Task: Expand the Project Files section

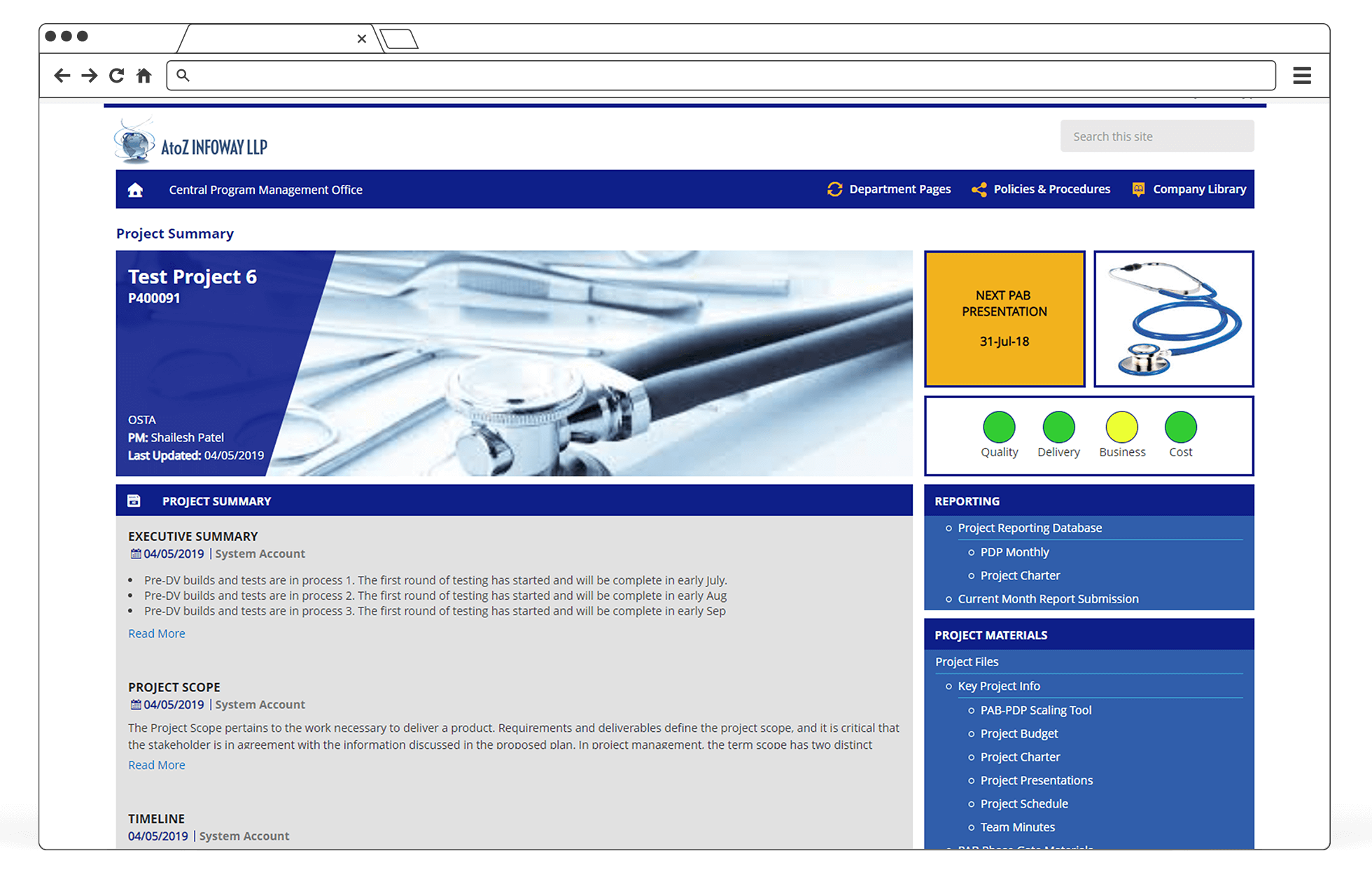Action: click(967, 661)
